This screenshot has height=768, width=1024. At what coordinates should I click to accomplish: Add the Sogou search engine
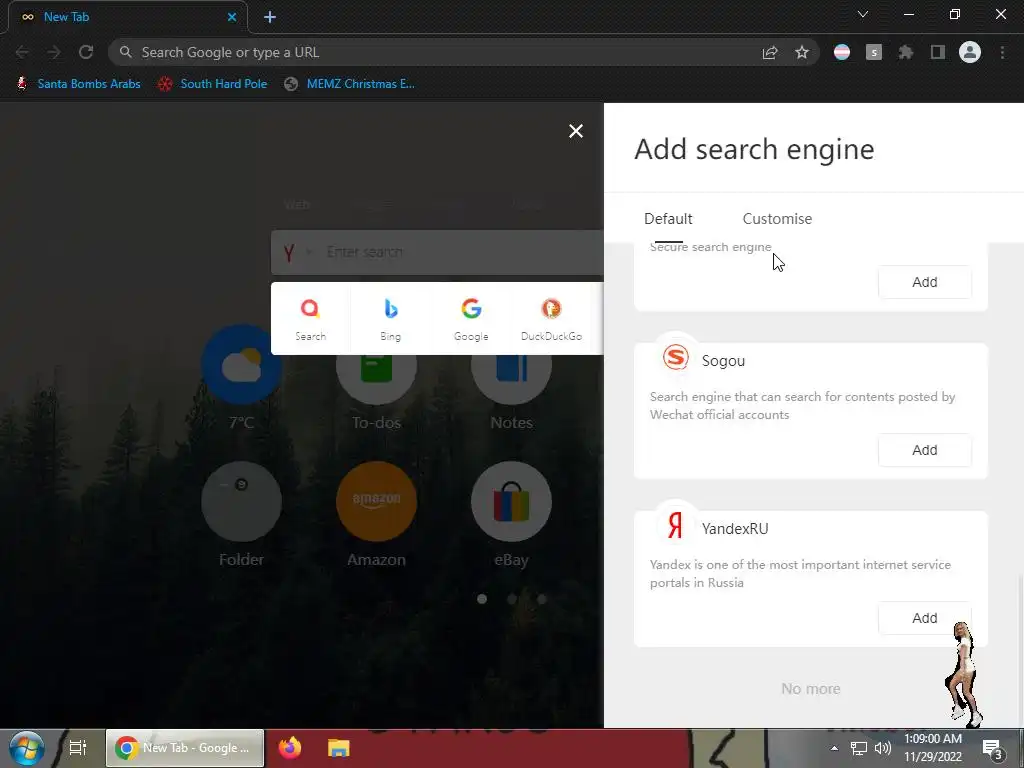(x=924, y=450)
